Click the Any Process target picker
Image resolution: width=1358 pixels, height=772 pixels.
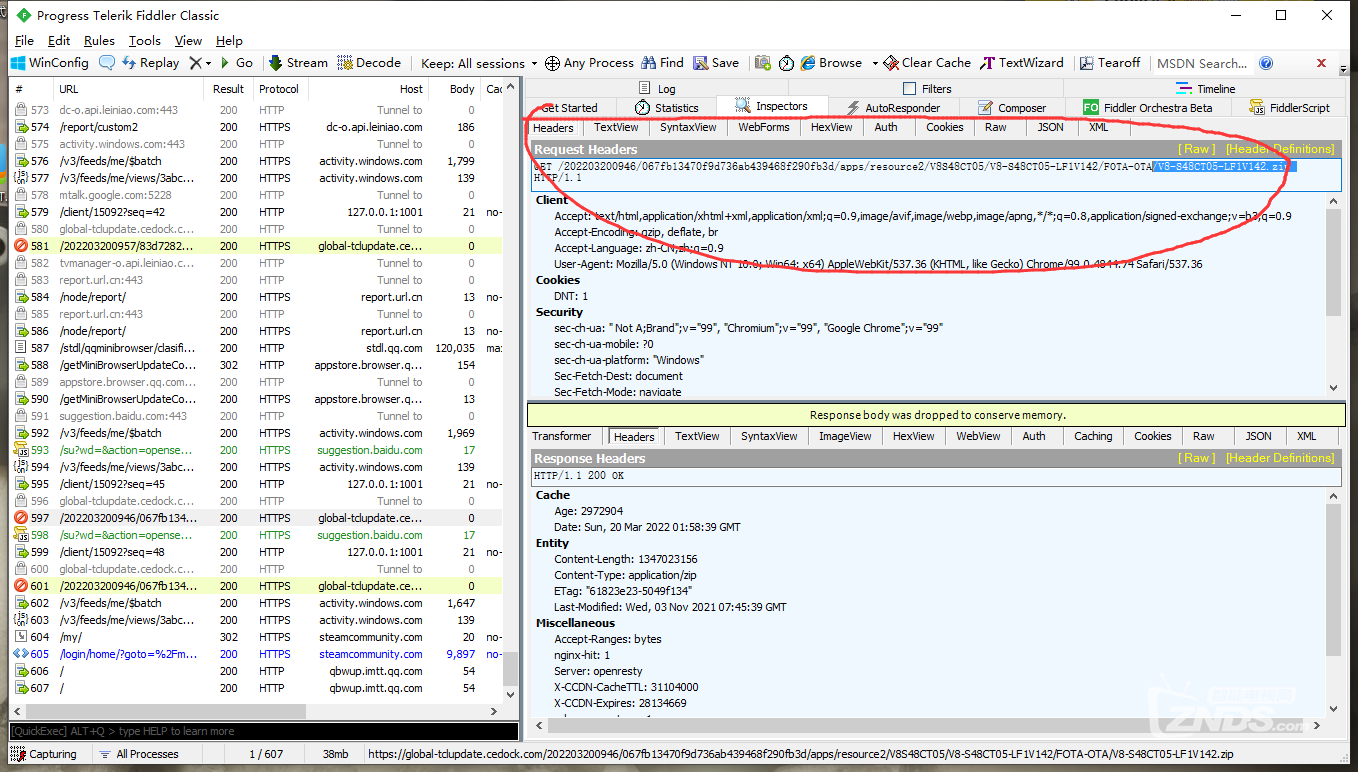pyautogui.click(x=589, y=62)
